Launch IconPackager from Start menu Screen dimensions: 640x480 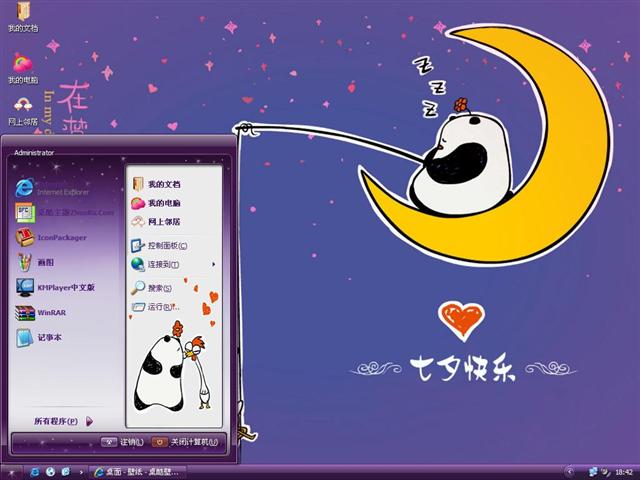point(52,238)
